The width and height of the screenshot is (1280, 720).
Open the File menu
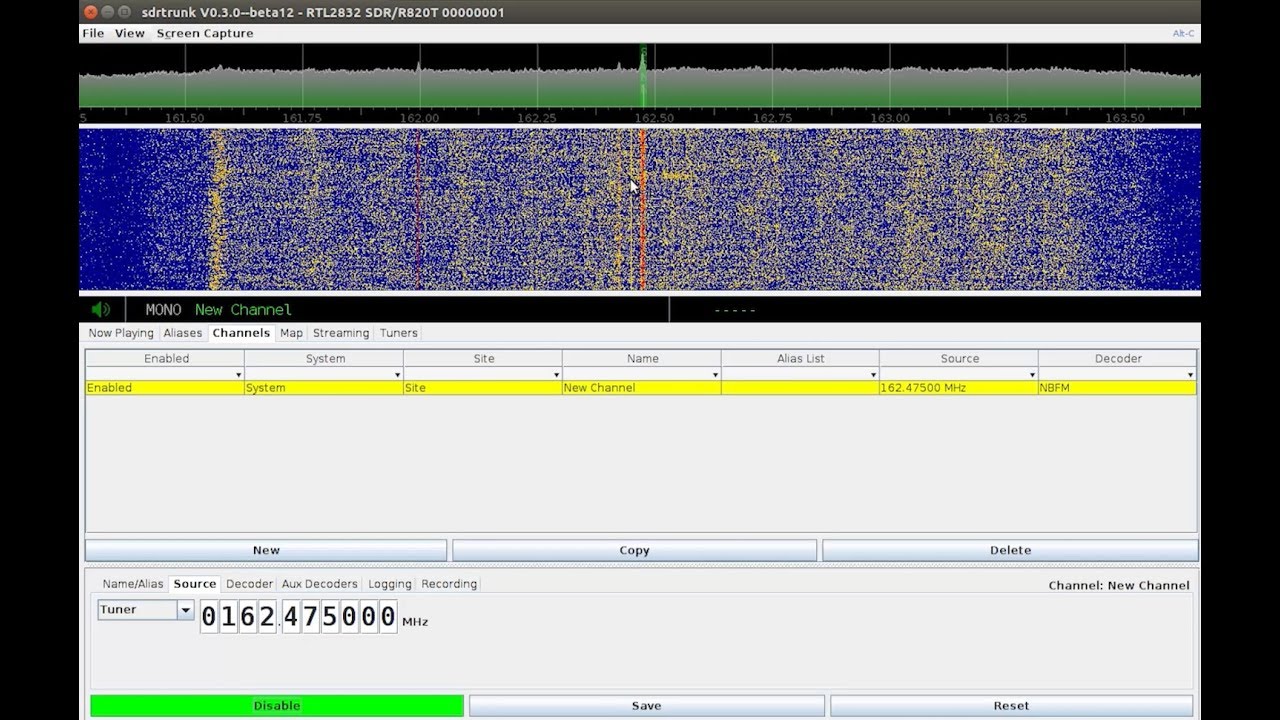pyautogui.click(x=93, y=33)
